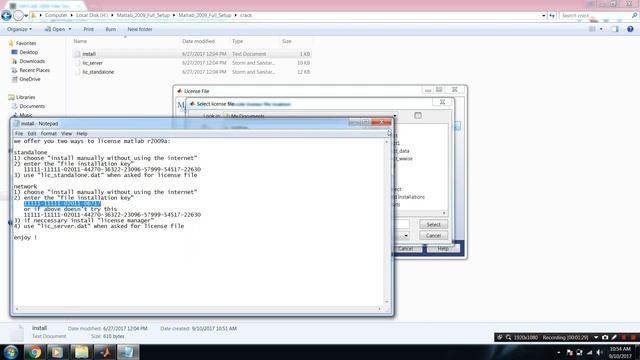Viewport: 640px width, 360px height.
Task: Click the Explorer help question-mark icon
Action: [630, 29]
